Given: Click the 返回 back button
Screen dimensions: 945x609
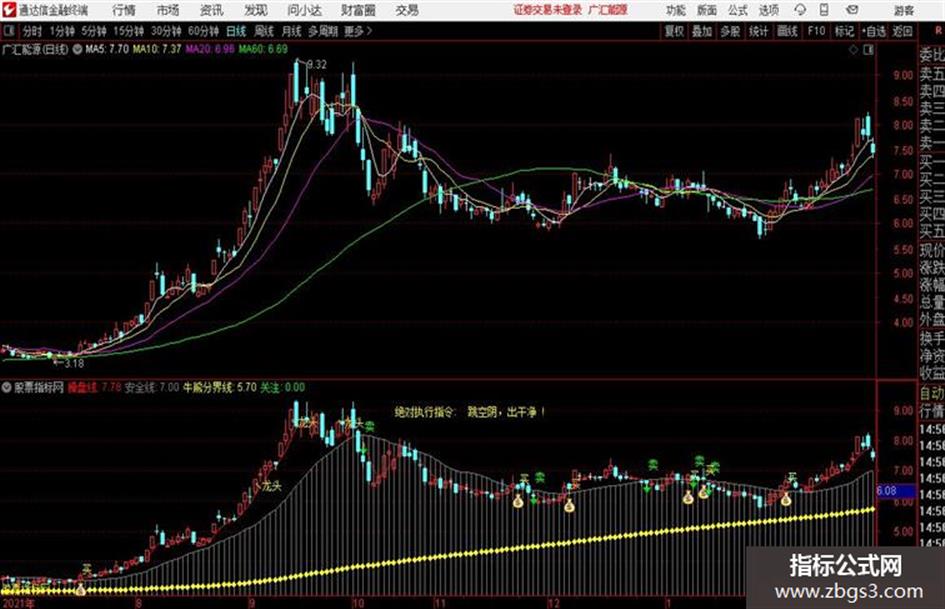Looking at the screenshot, I should coord(902,31).
